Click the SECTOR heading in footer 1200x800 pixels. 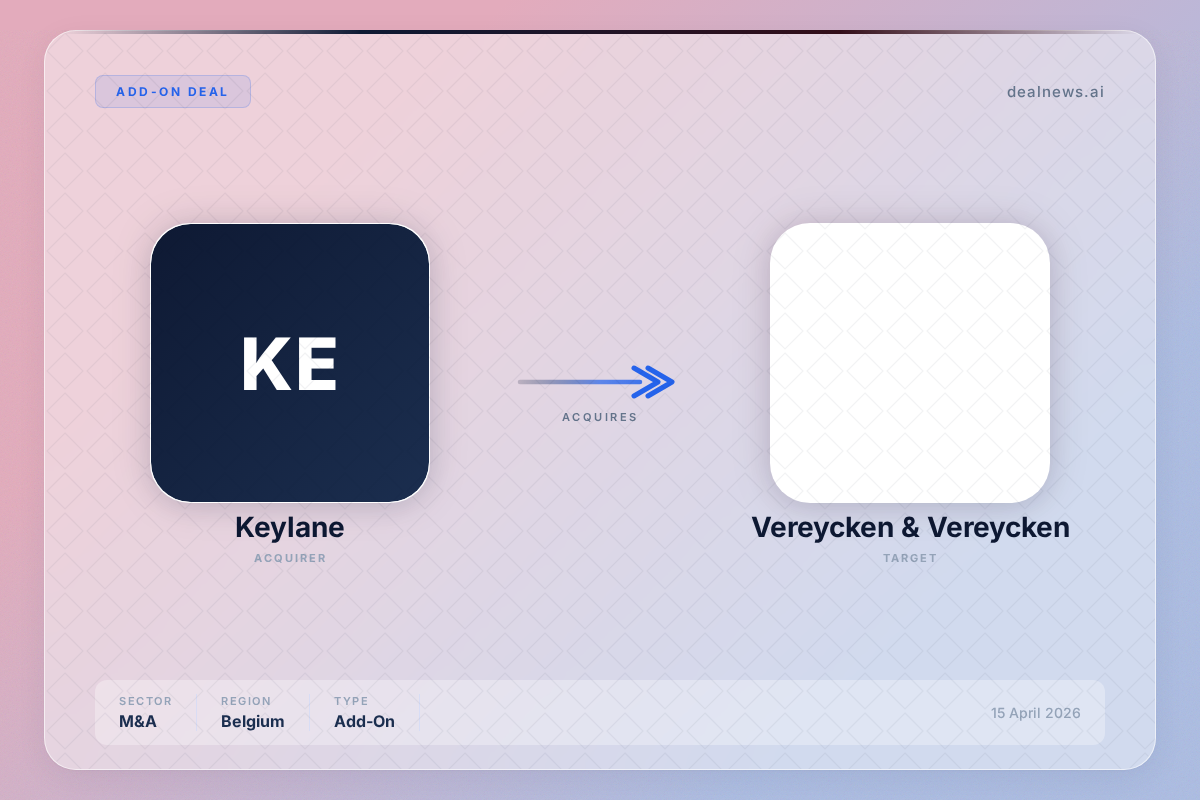(x=145, y=701)
